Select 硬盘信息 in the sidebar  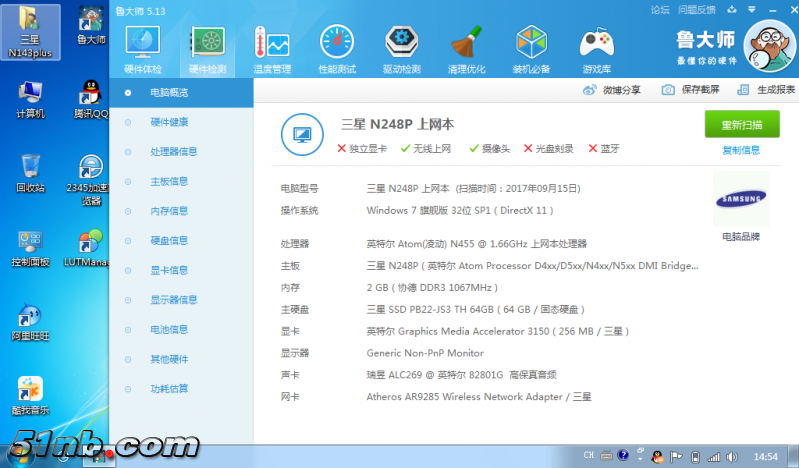[168, 240]
